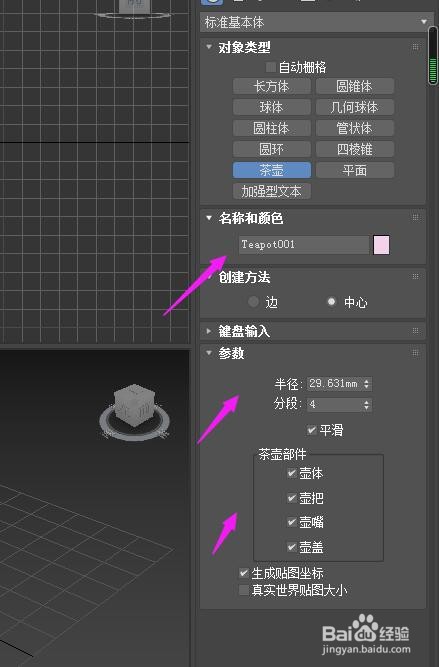Uncheck the 壶把 teapot part
439x667 pixels.
click(292, 497)
